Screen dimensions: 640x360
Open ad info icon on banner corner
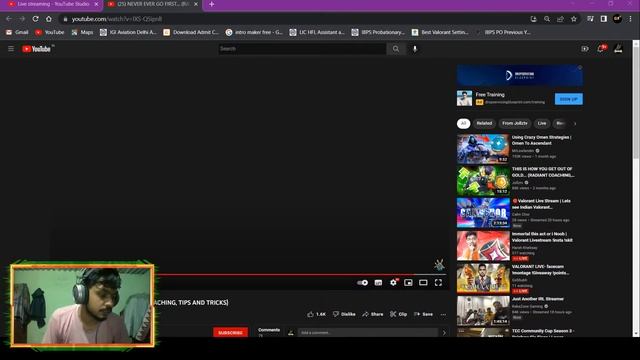click(580, 68)
